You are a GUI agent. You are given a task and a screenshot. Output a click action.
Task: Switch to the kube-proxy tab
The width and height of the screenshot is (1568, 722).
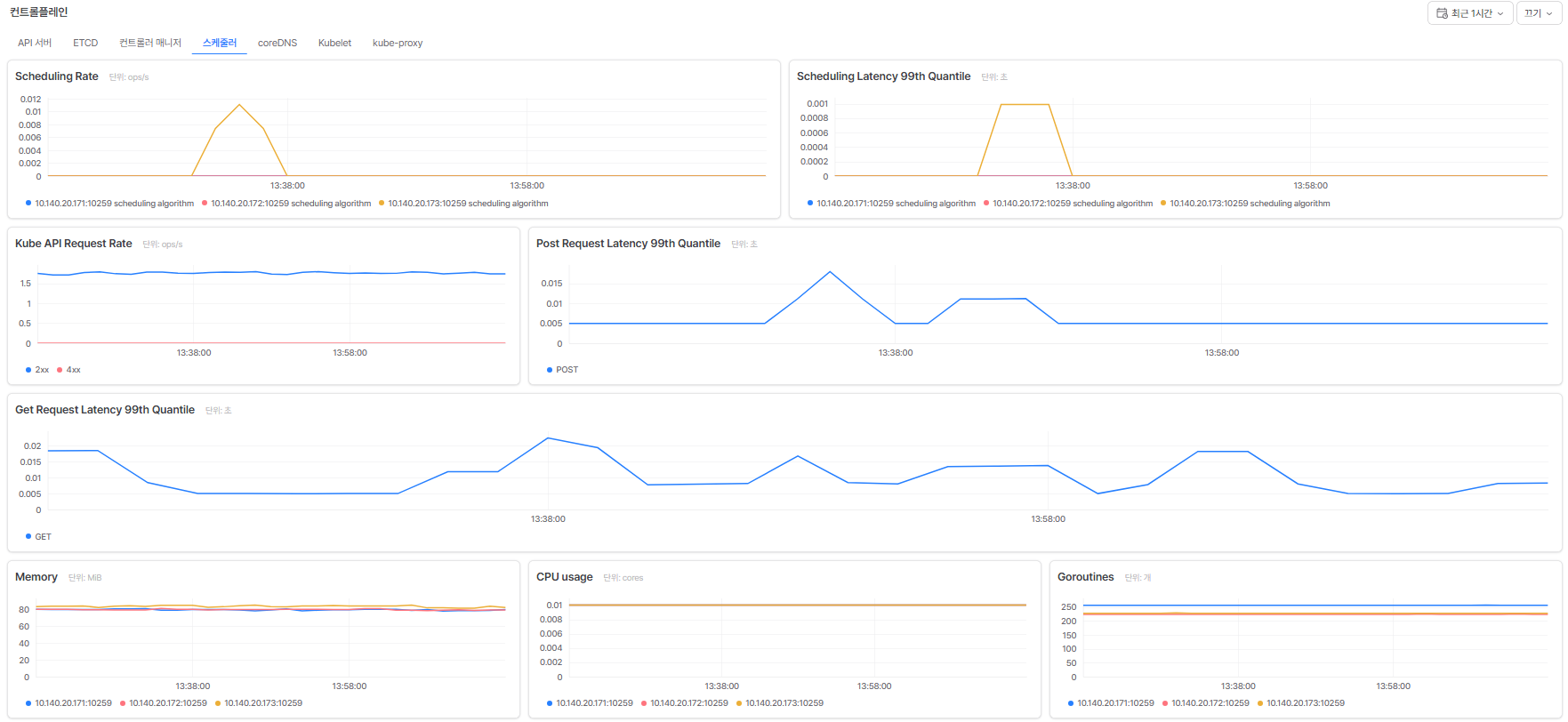[398, 43]
